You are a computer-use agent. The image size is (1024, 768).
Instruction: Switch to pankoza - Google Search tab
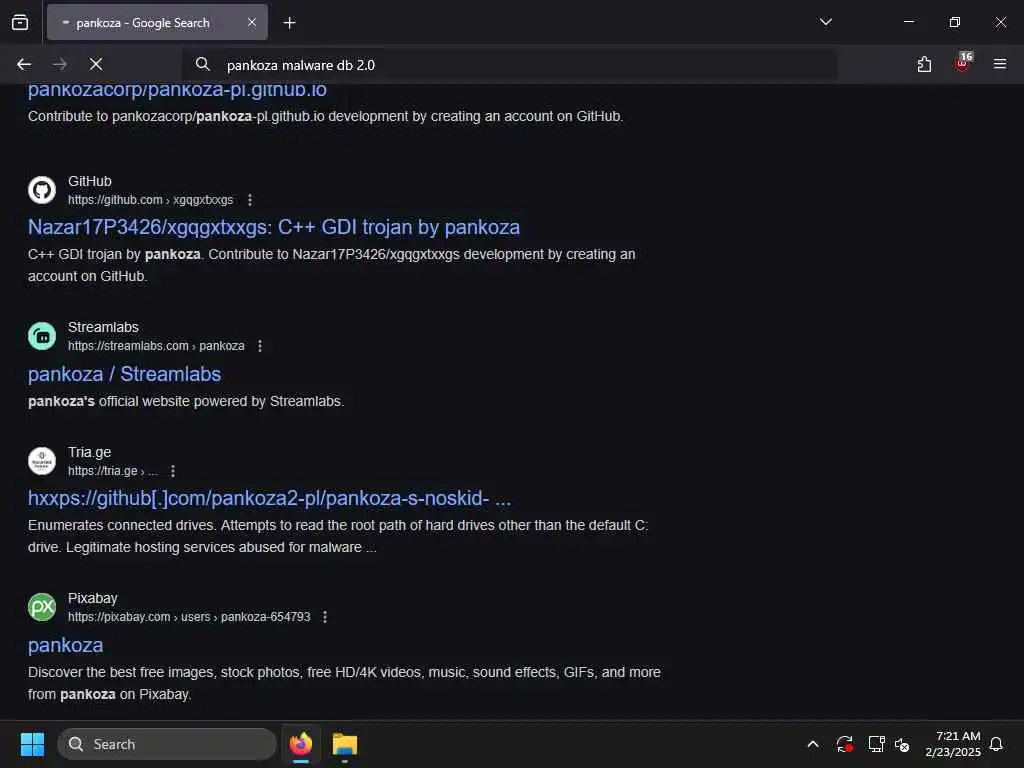pos(157,23)
